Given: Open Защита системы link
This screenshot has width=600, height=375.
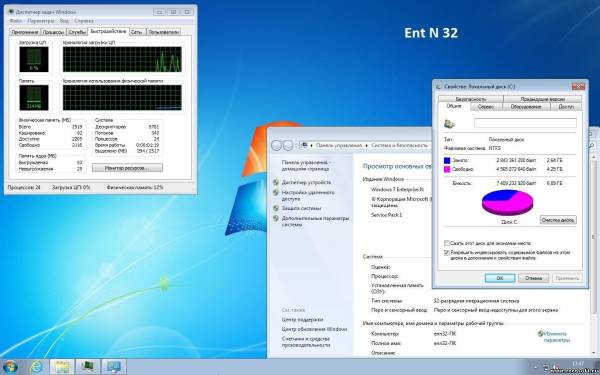Looking at the screenshot, I should tap(302, 208).
